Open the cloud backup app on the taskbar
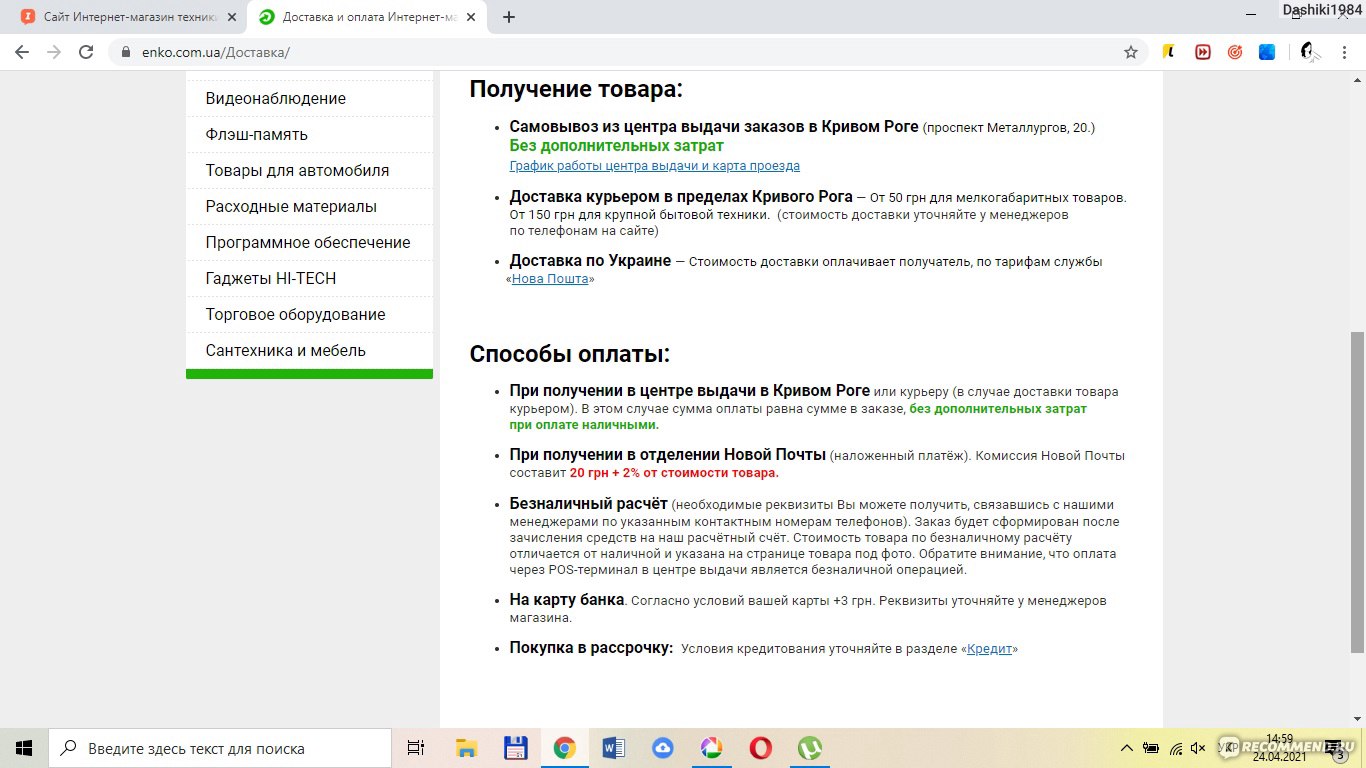Image resolution: width=1366 pixels, height=768 pixels. point(662,748)
